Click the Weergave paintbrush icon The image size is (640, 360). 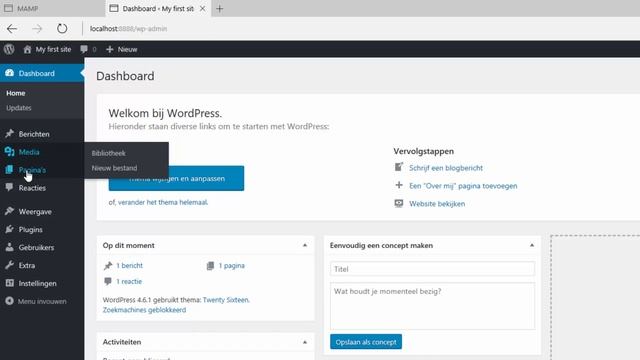[9, 211]
